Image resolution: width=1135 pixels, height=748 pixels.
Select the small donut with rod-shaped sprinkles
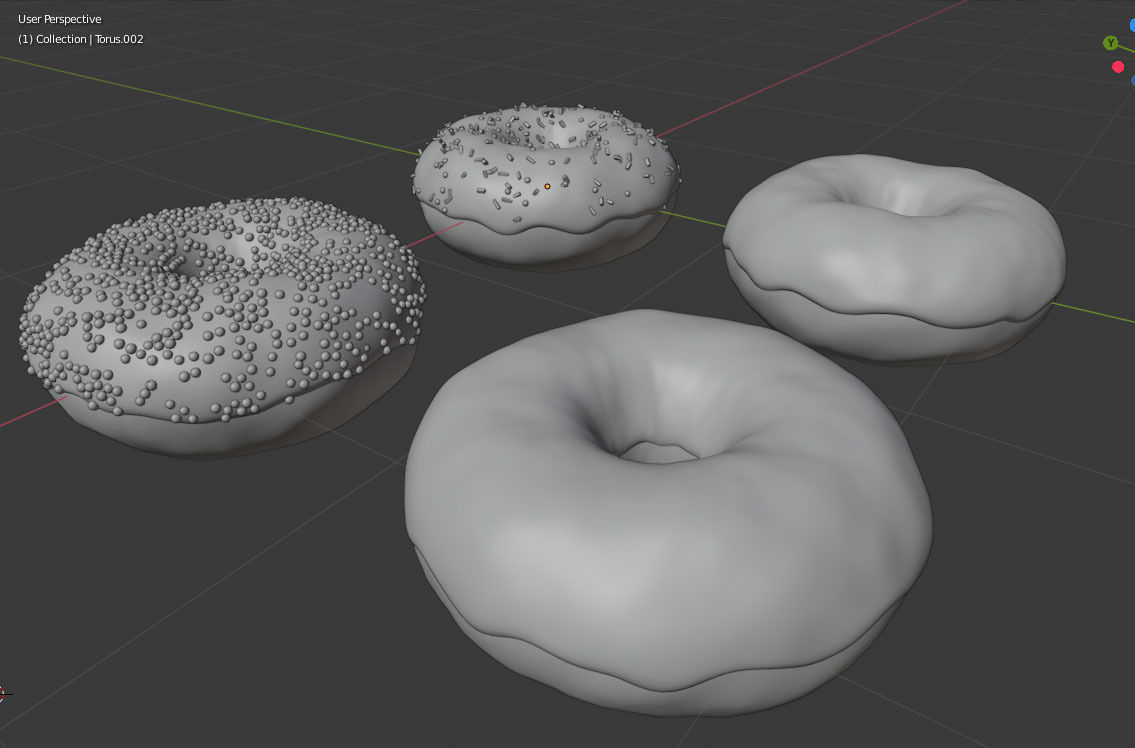pos(547,187)
